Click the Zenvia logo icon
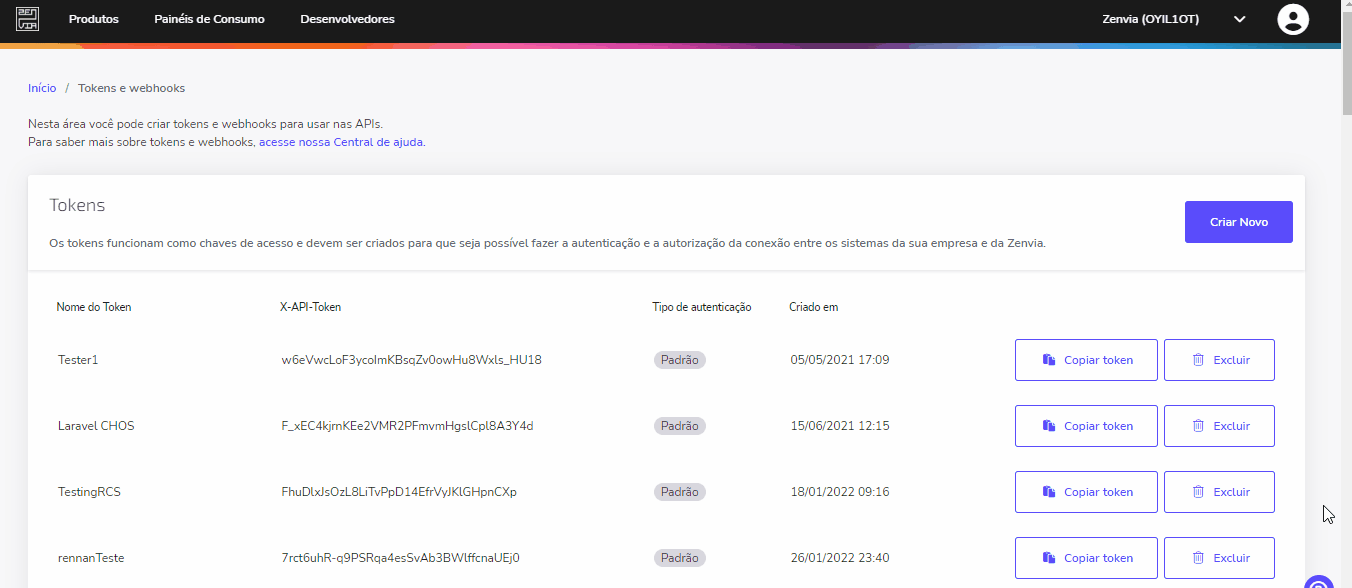Screen dimensions: 1352x588 tap(27, 19)
